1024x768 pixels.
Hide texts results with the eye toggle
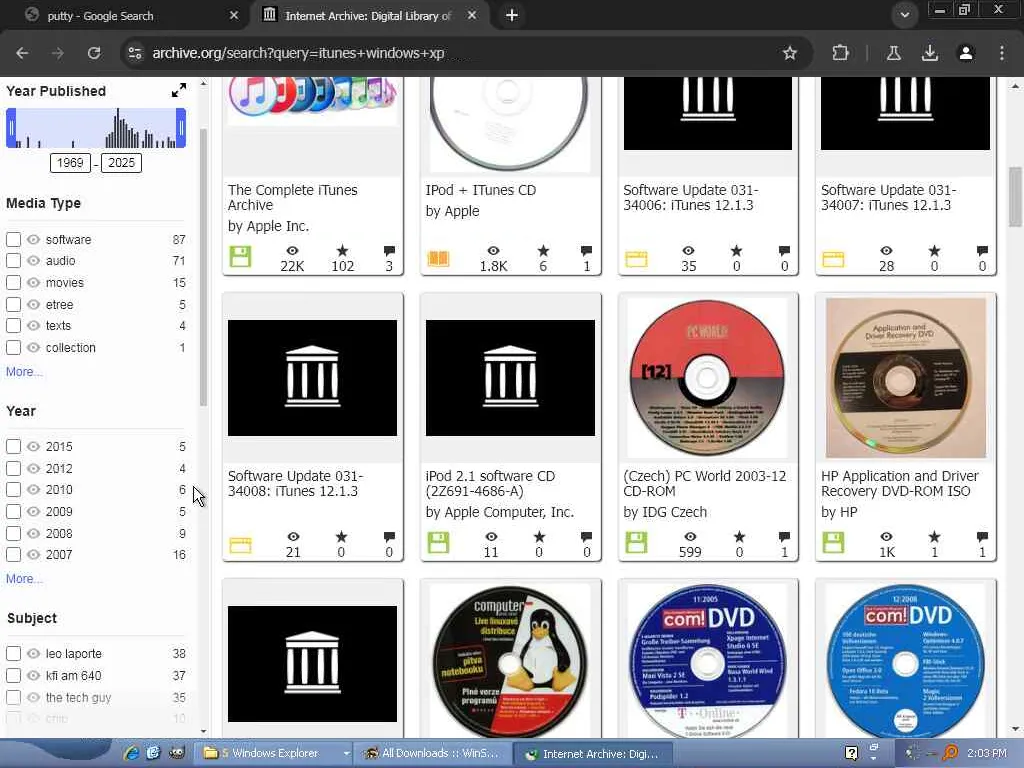click(33, 325)
